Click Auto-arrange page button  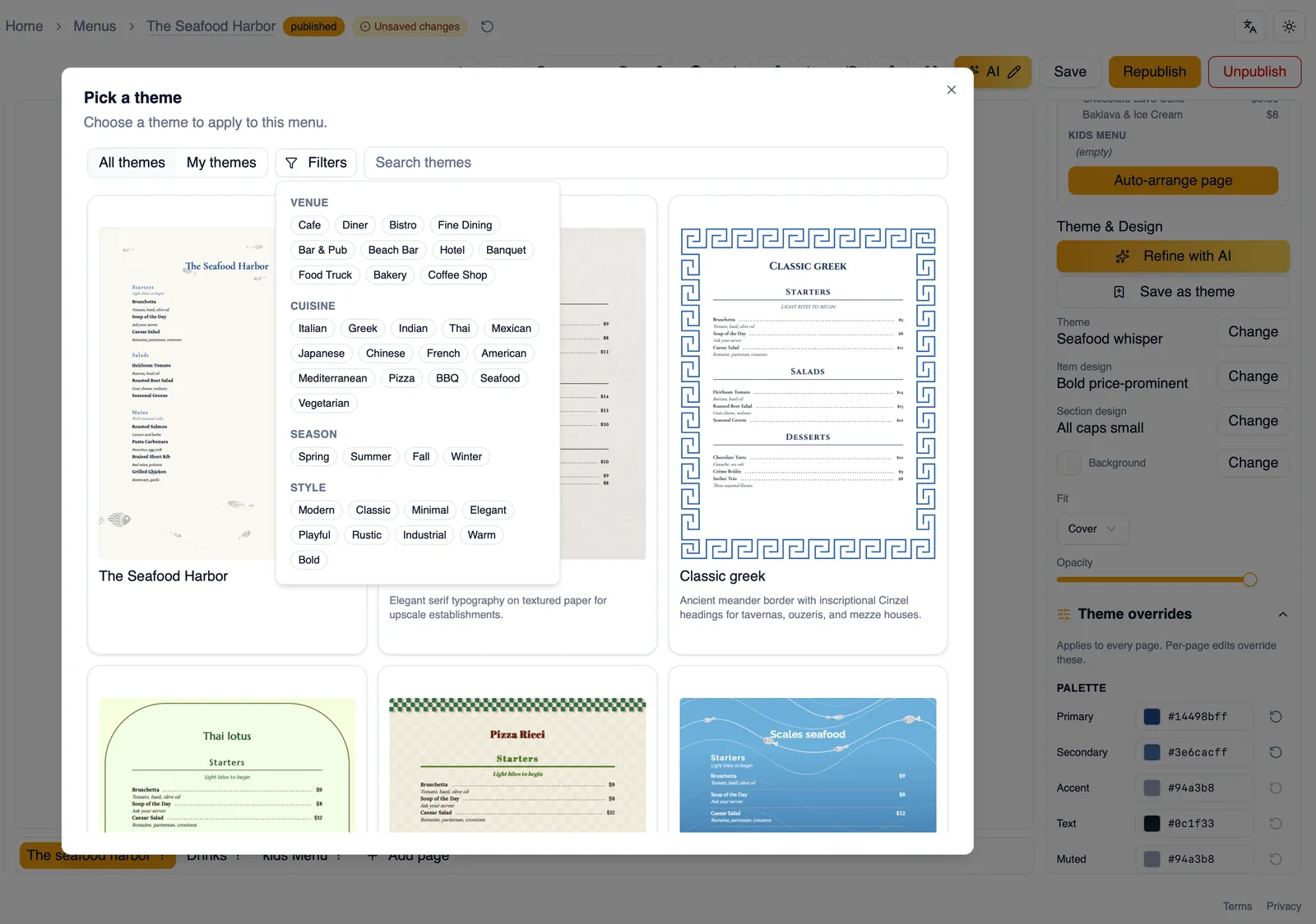[1173, 181]
